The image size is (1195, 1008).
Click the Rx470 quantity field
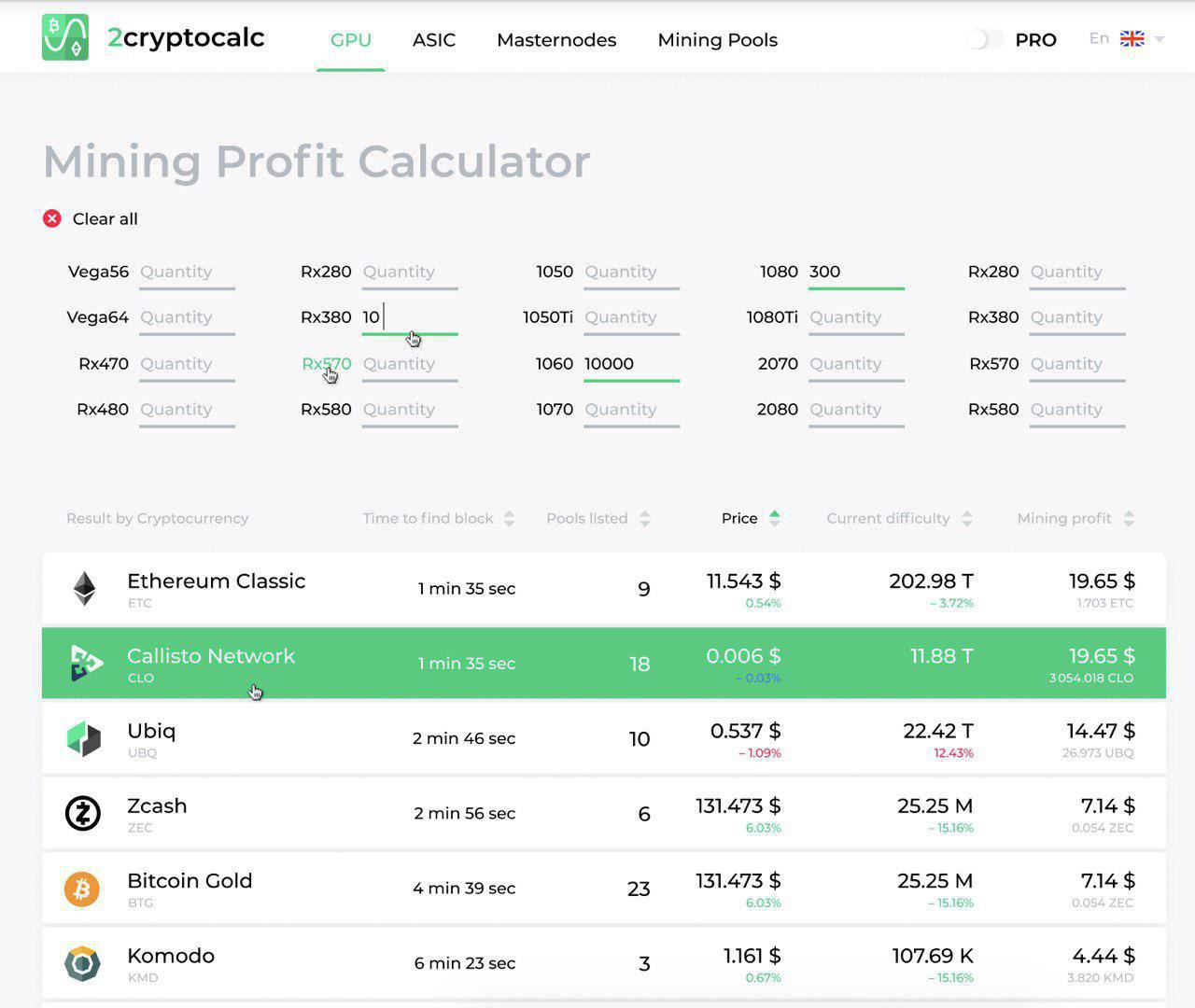point(187,365)
